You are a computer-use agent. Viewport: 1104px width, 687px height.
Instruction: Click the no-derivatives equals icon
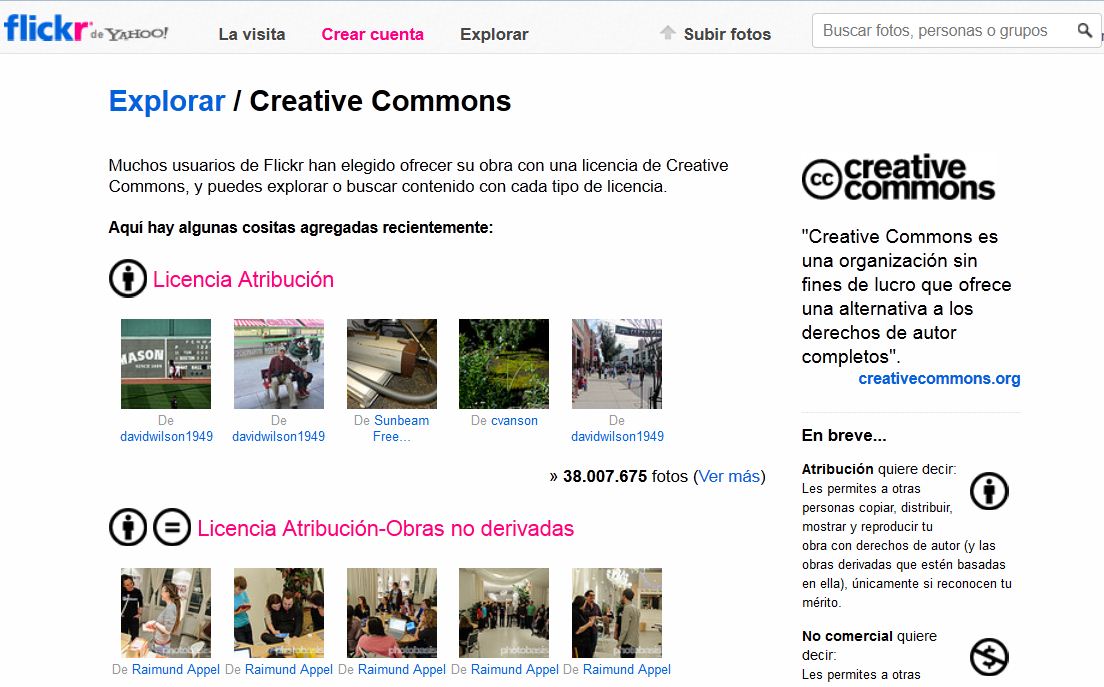click(172, 527)
